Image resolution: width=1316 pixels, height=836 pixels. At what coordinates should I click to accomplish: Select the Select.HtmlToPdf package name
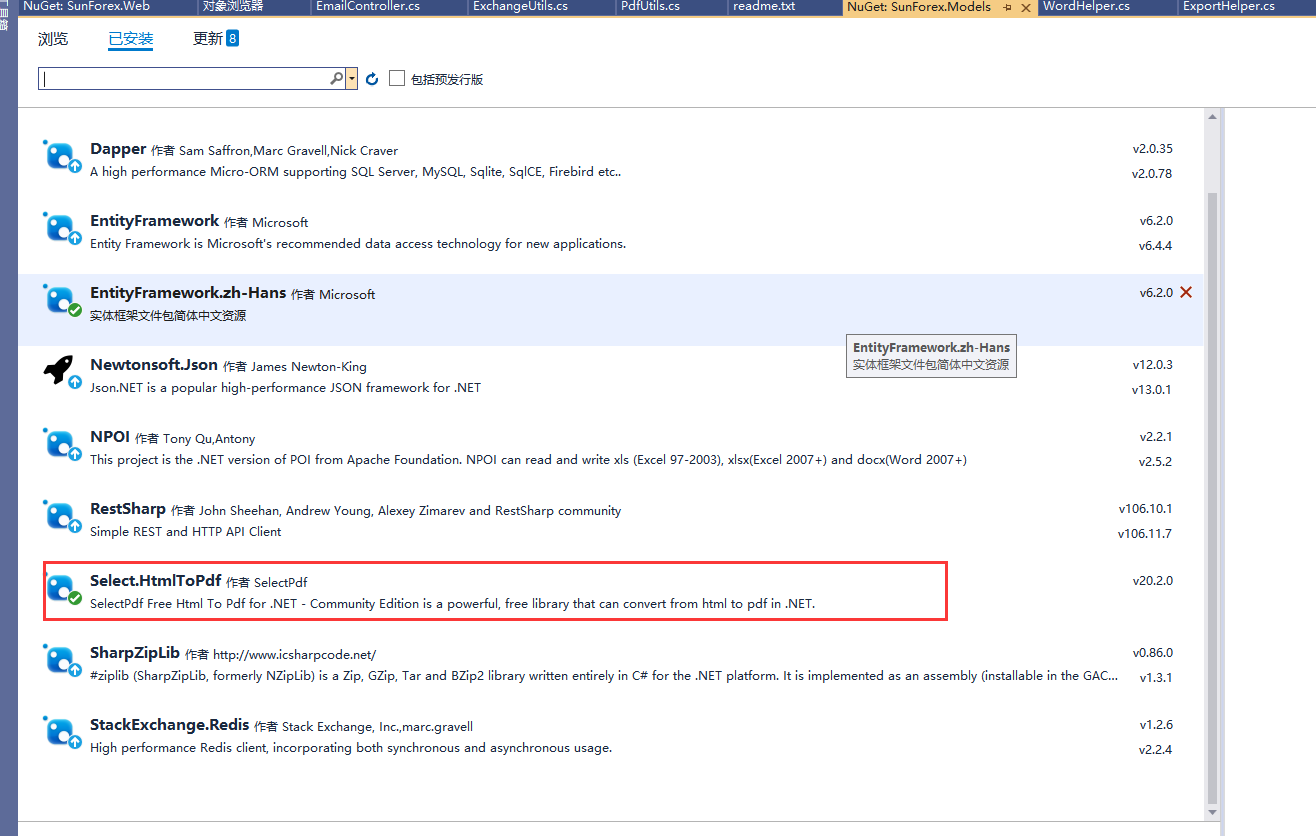[x=155, y=581]
